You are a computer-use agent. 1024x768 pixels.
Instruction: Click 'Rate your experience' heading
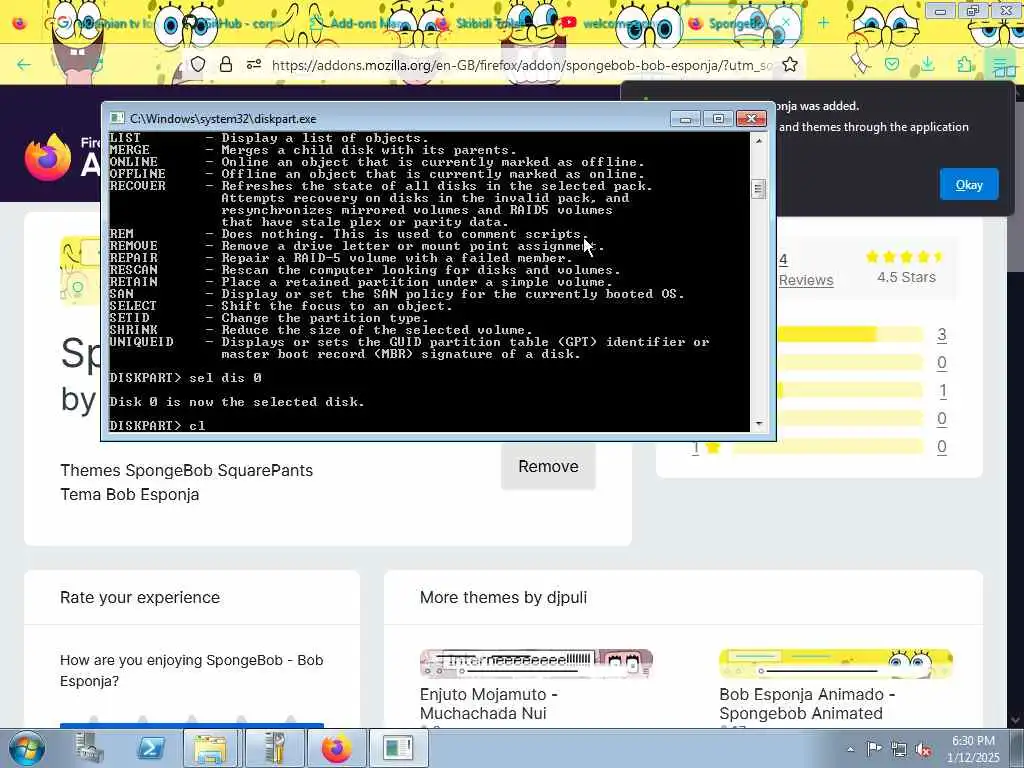(140, 598)
